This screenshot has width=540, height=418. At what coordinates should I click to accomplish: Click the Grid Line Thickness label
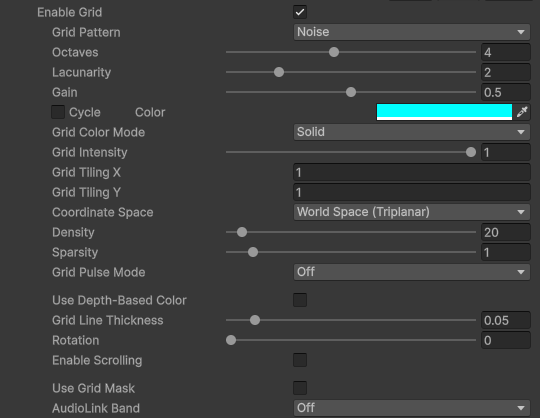(x=107, y=320)
